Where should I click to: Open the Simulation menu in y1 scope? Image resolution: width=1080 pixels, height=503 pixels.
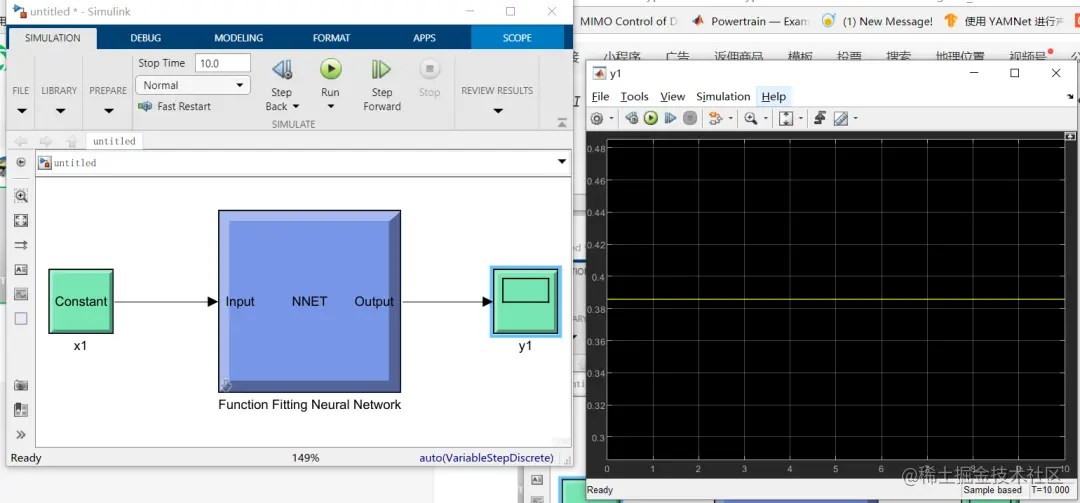[x=723, y=96]
